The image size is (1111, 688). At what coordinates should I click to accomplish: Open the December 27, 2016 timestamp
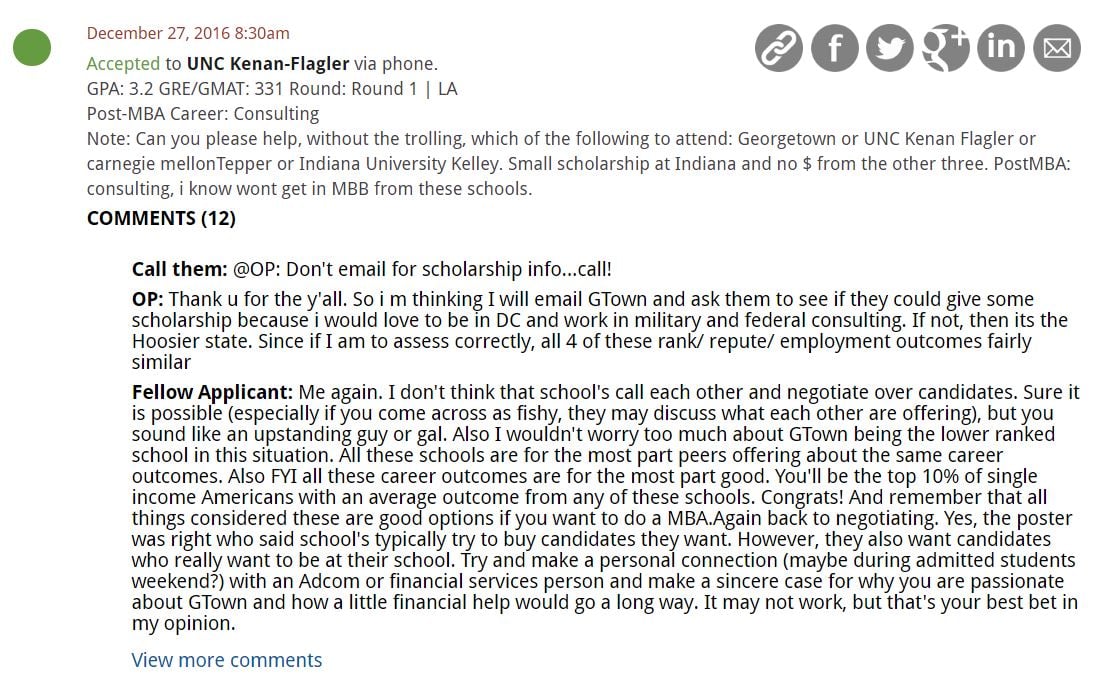pos(188,35)
